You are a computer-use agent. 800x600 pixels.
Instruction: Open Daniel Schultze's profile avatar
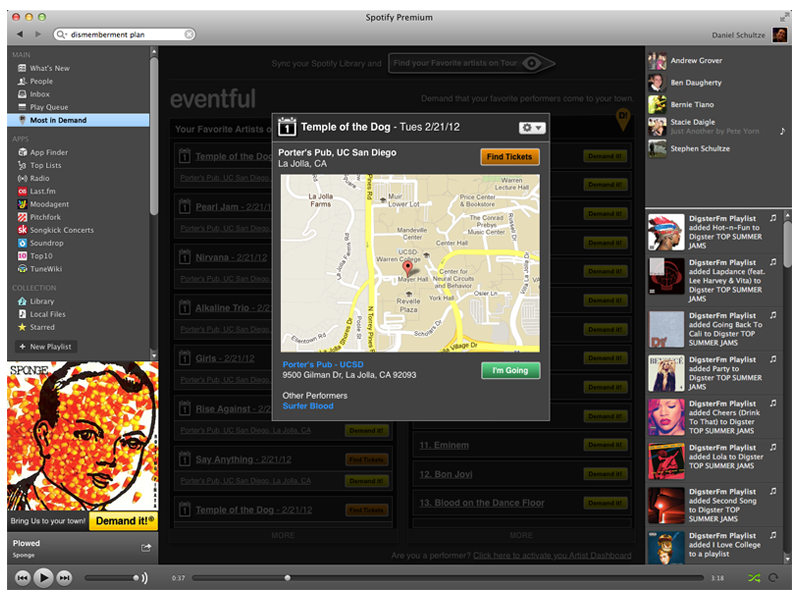(780, 35)
